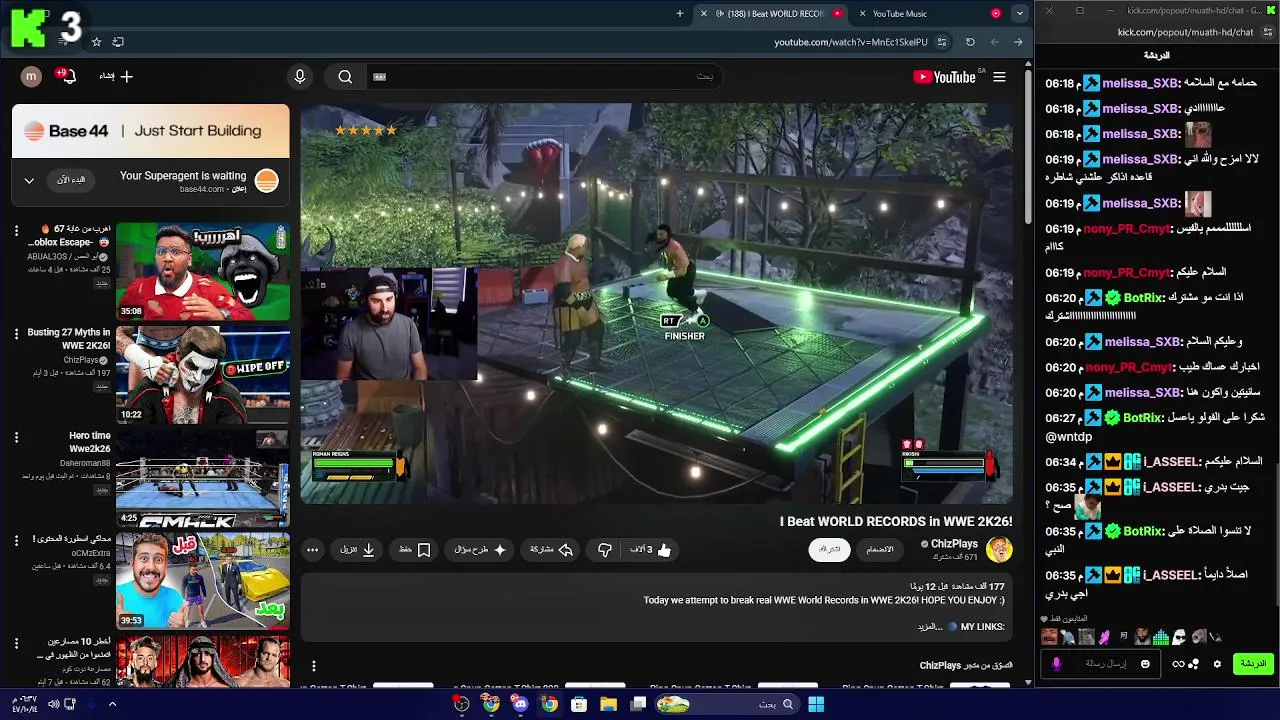Expand the browser tab search dropdown arrow
The width and height of the screenshot is (1280, 720).
(1019, 14)
